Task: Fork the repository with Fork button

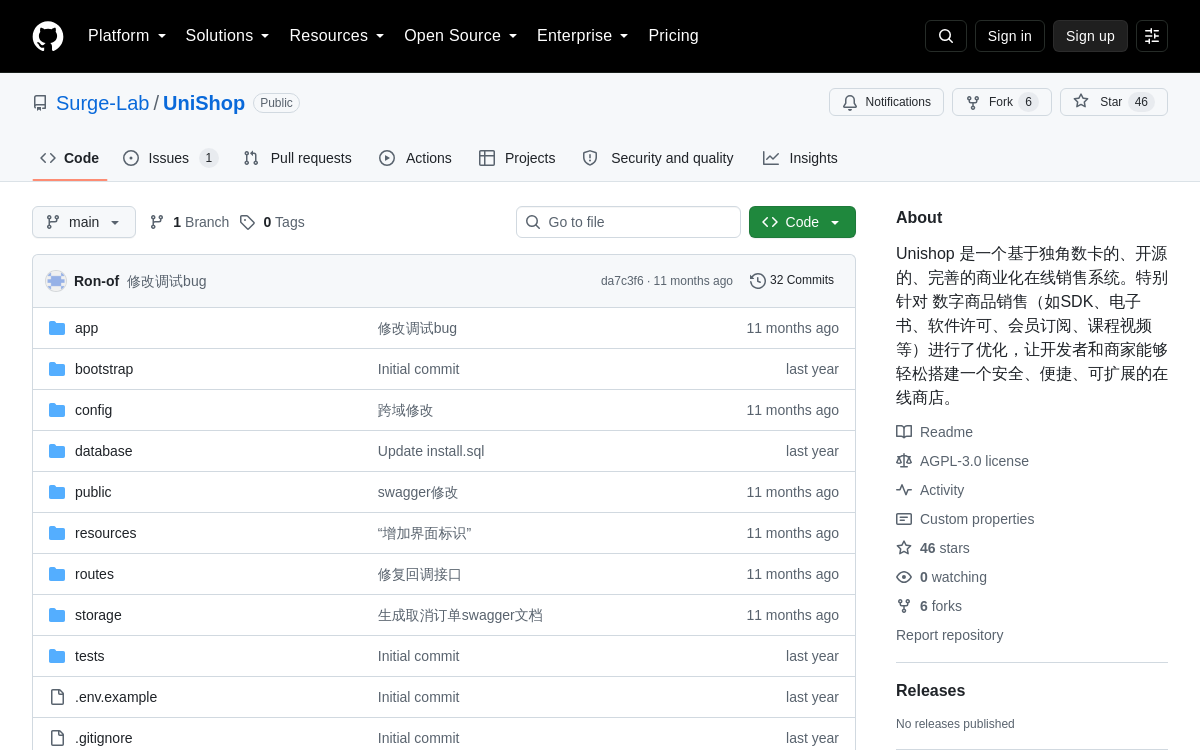Action: [x=1002, y=102]
